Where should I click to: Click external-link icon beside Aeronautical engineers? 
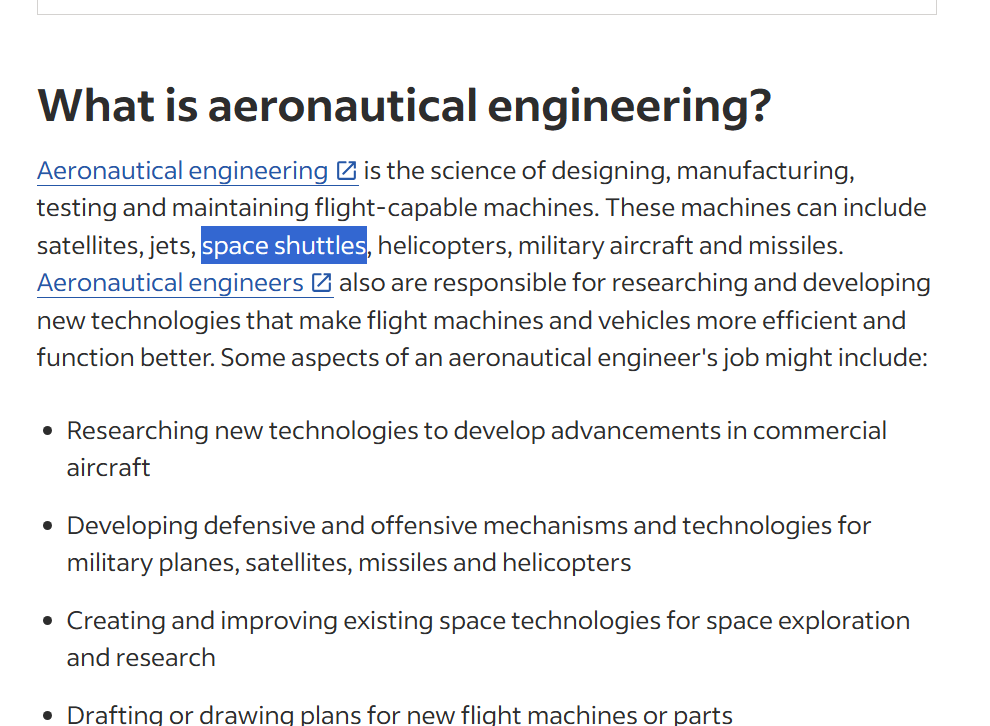(321, 283)
